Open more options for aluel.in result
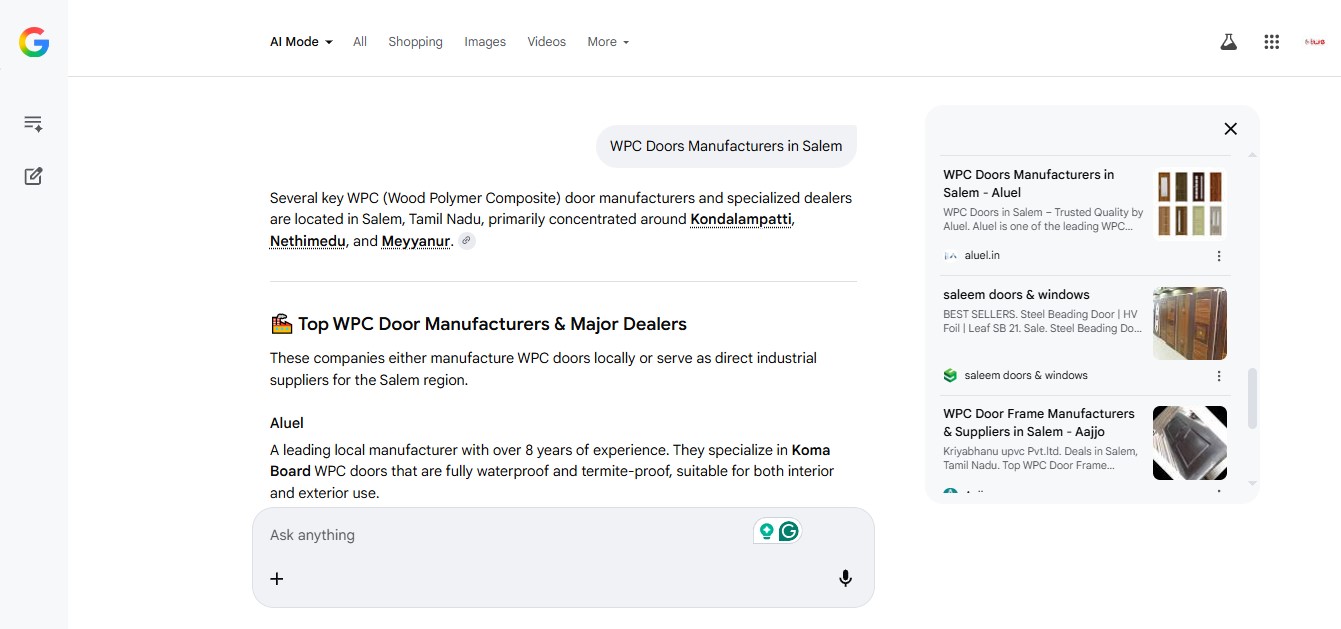The image size is (1341, 629). [x=1219, y=256]
